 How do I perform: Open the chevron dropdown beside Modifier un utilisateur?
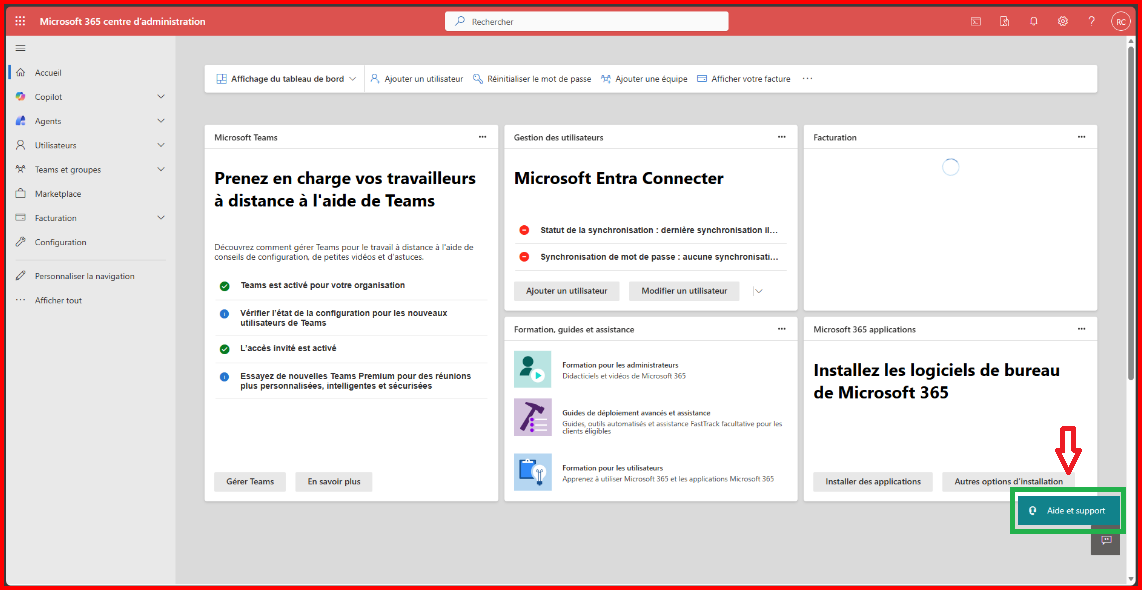[758, 291]
